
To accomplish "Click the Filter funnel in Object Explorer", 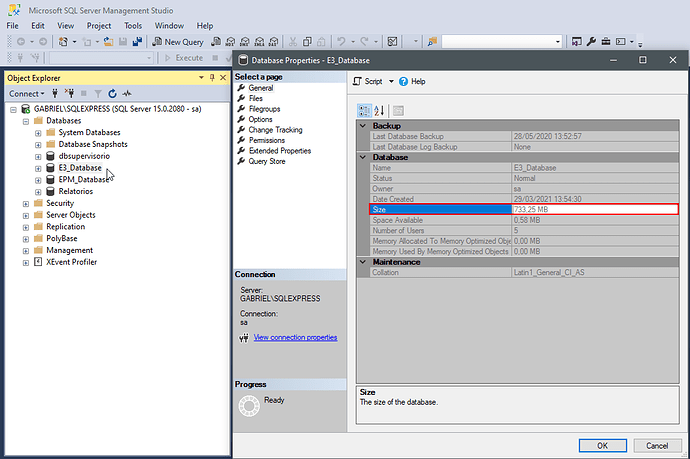I will pos(98,93).
